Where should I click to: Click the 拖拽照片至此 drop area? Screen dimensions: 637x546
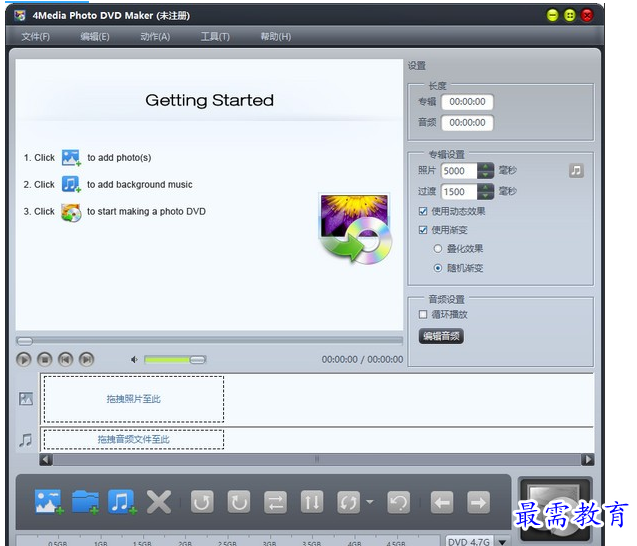[x=134, y=399]
